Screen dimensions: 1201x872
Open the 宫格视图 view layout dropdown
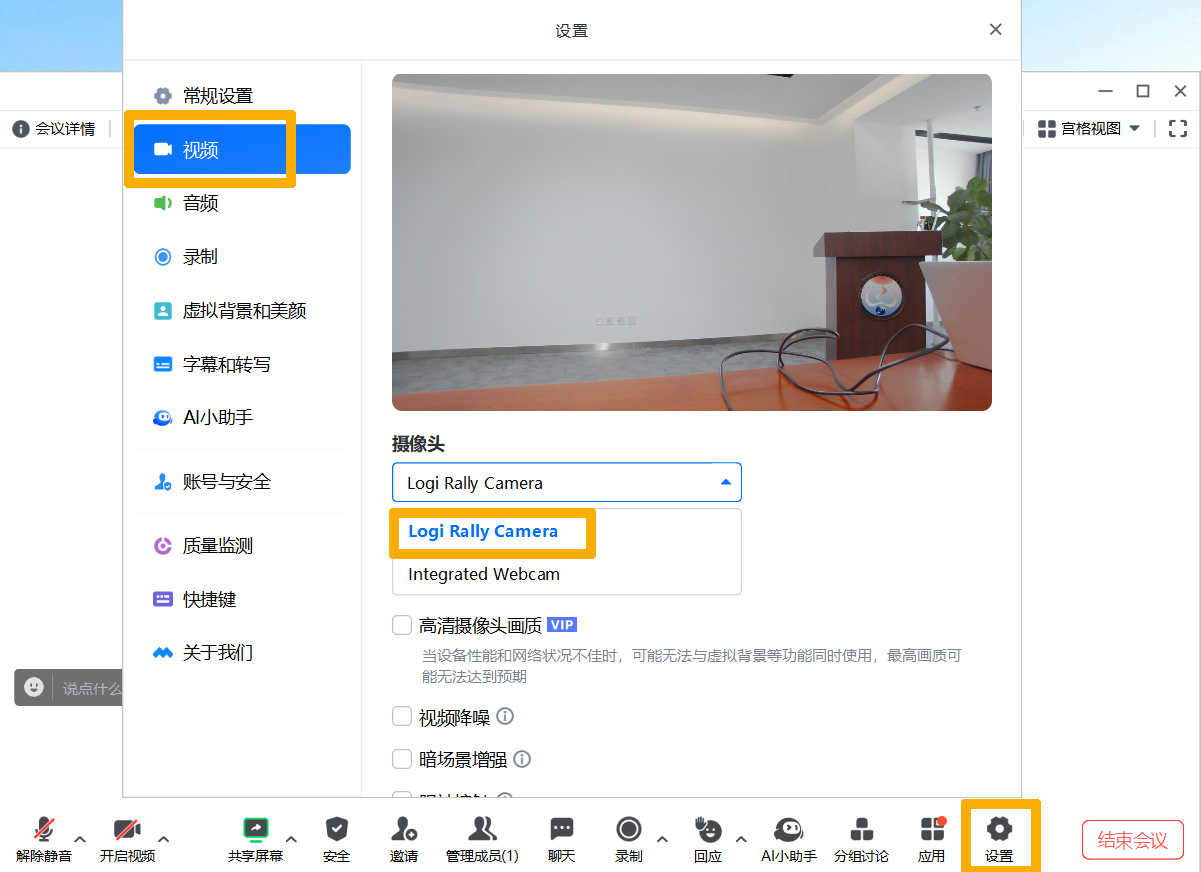point(1089,128)
